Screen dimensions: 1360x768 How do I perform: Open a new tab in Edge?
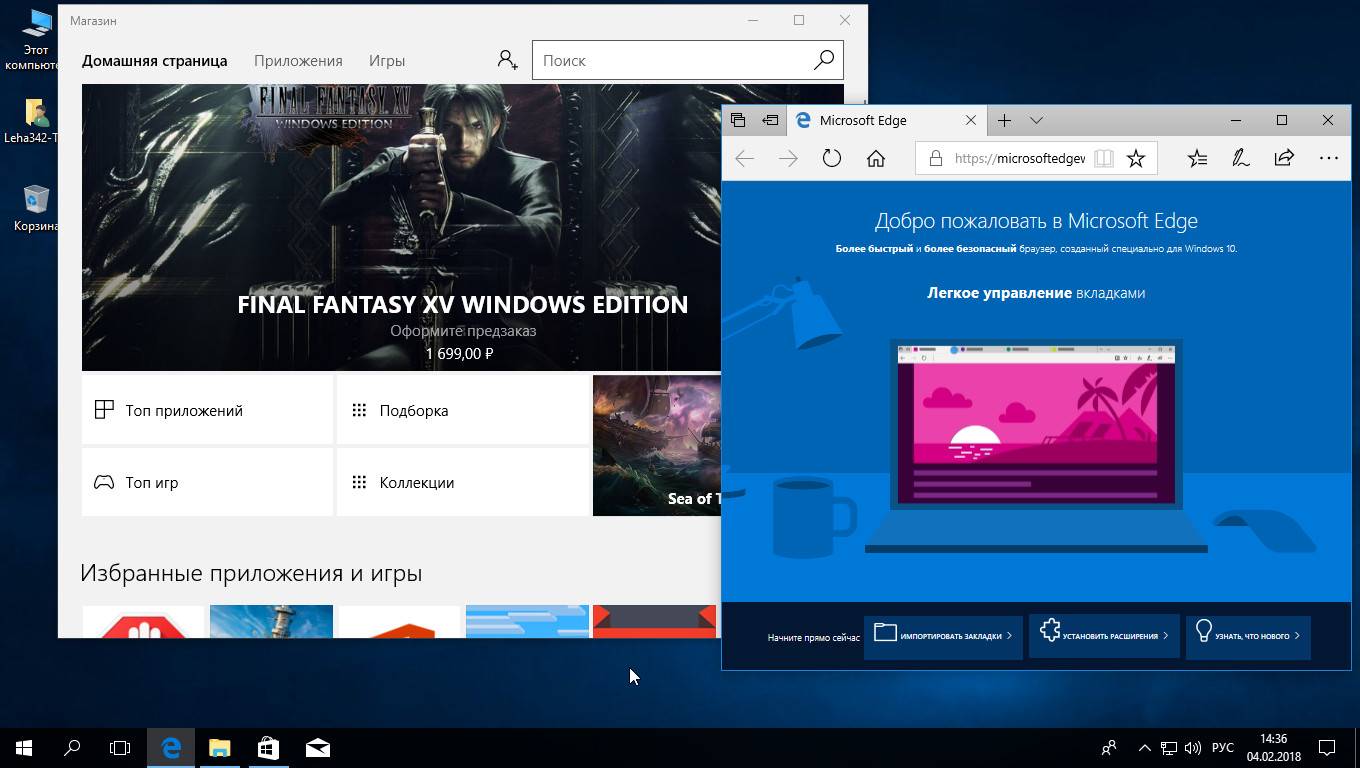click(x=1004, y=120)
